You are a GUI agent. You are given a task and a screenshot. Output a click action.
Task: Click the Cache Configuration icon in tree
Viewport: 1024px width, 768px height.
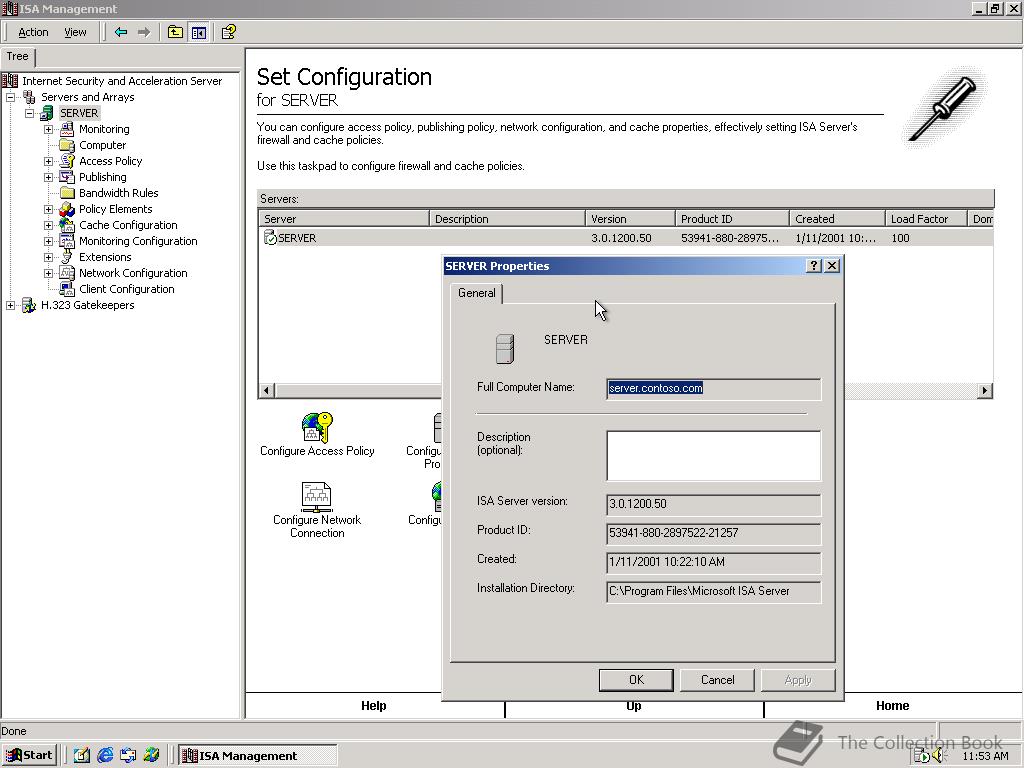tap(67, 225)
